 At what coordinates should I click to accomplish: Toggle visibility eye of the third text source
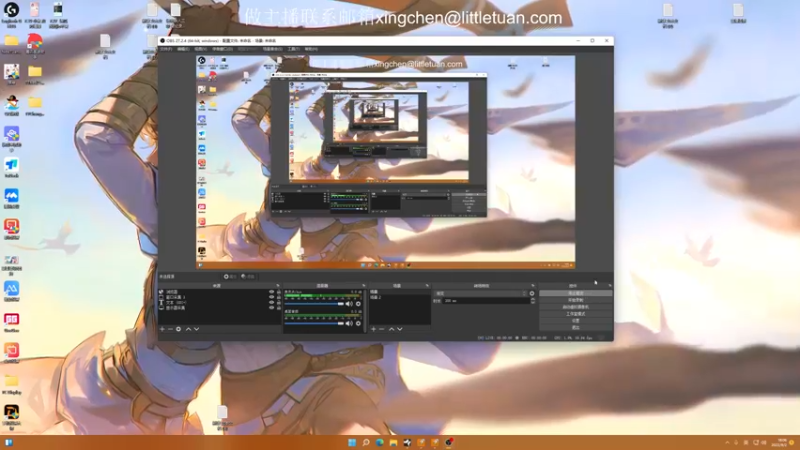point(271,303)
